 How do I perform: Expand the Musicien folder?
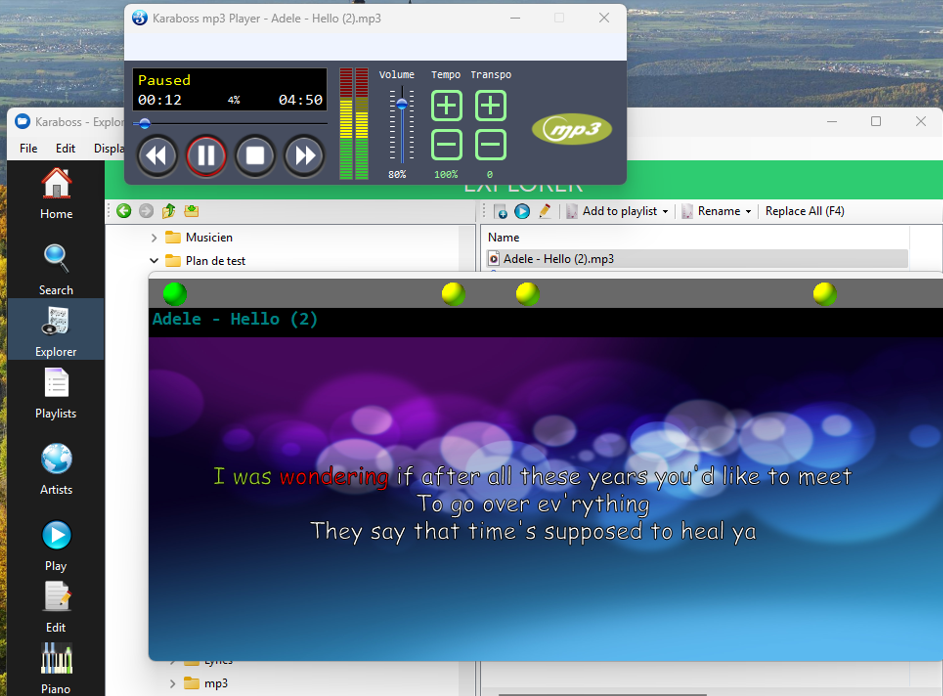154,238
